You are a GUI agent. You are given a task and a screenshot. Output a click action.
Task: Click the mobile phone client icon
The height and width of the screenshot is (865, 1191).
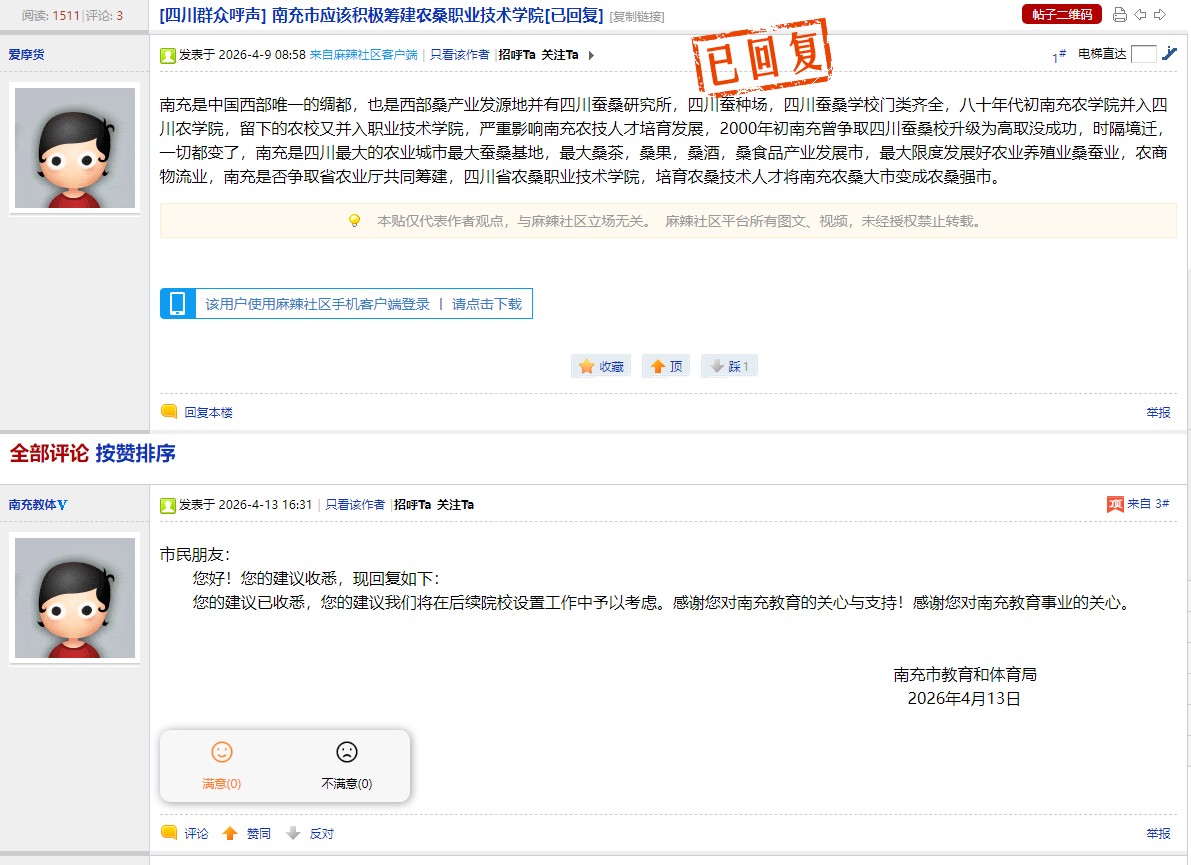click(x=177, y=304)
